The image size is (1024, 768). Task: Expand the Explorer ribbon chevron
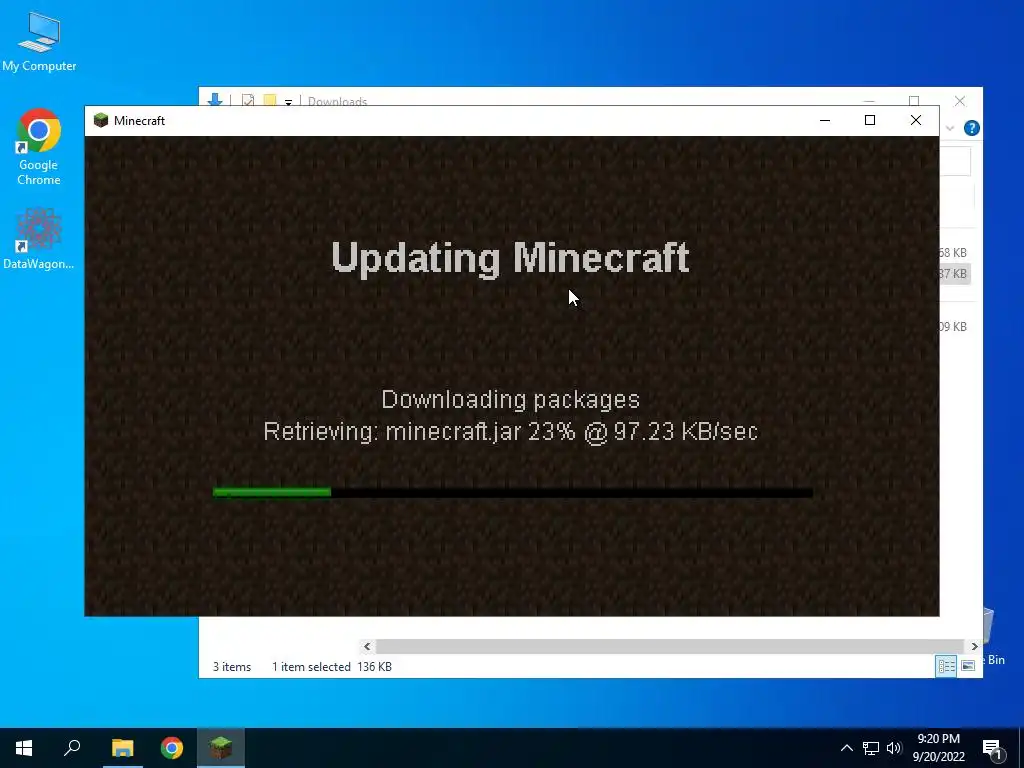click(x=950, y=128)
